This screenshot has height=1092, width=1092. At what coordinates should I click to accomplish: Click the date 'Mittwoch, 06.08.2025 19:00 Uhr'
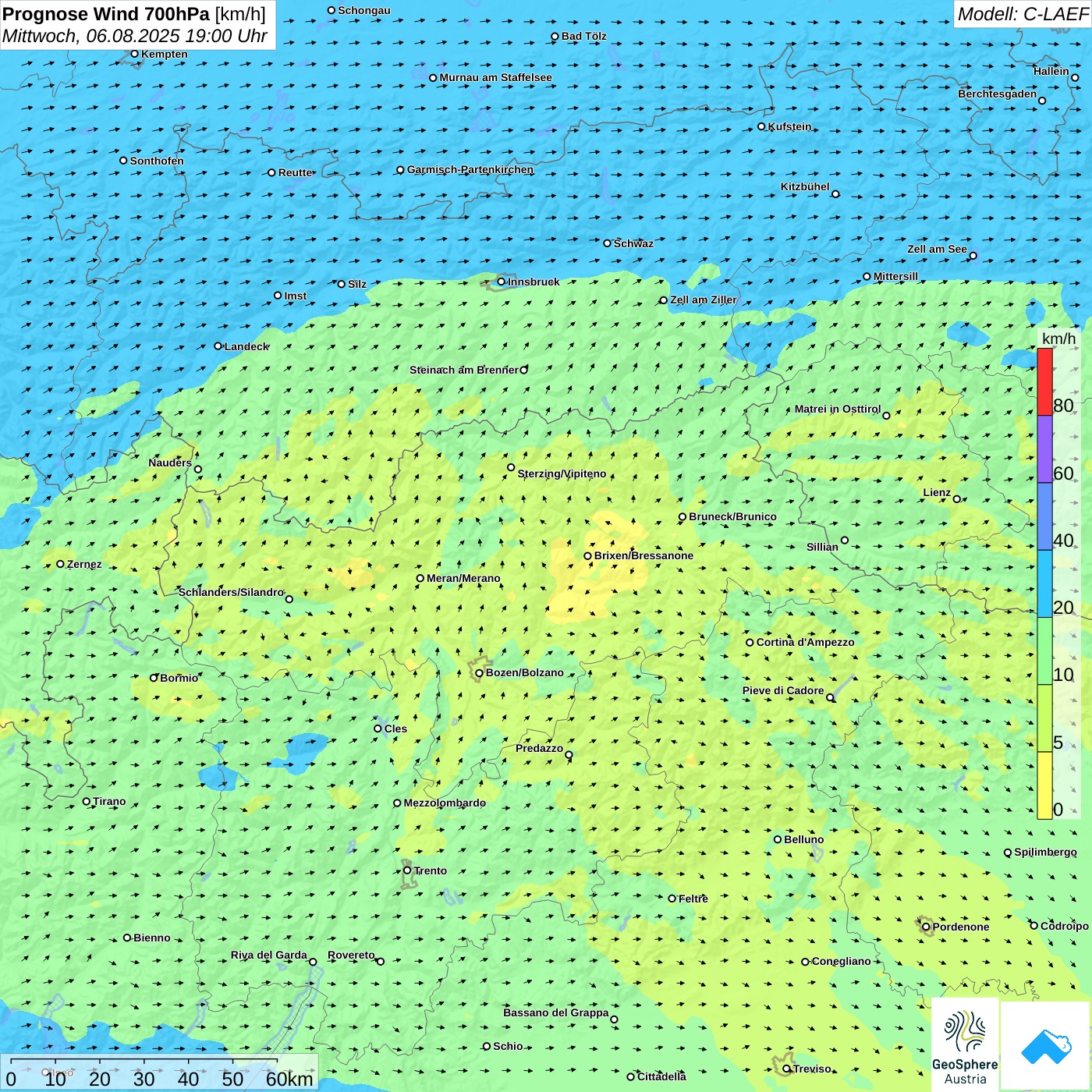click(135, 36)
